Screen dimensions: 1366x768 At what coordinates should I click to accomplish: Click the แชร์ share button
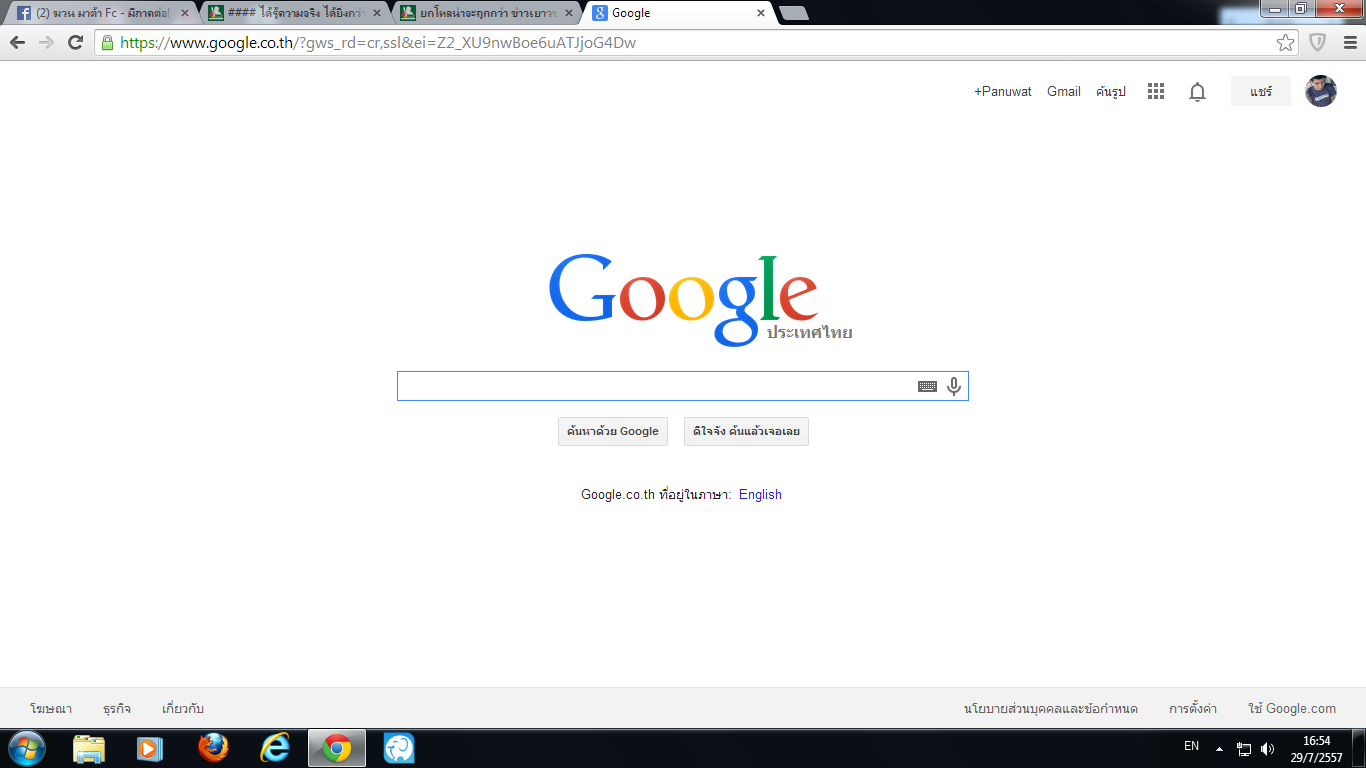1261,91
